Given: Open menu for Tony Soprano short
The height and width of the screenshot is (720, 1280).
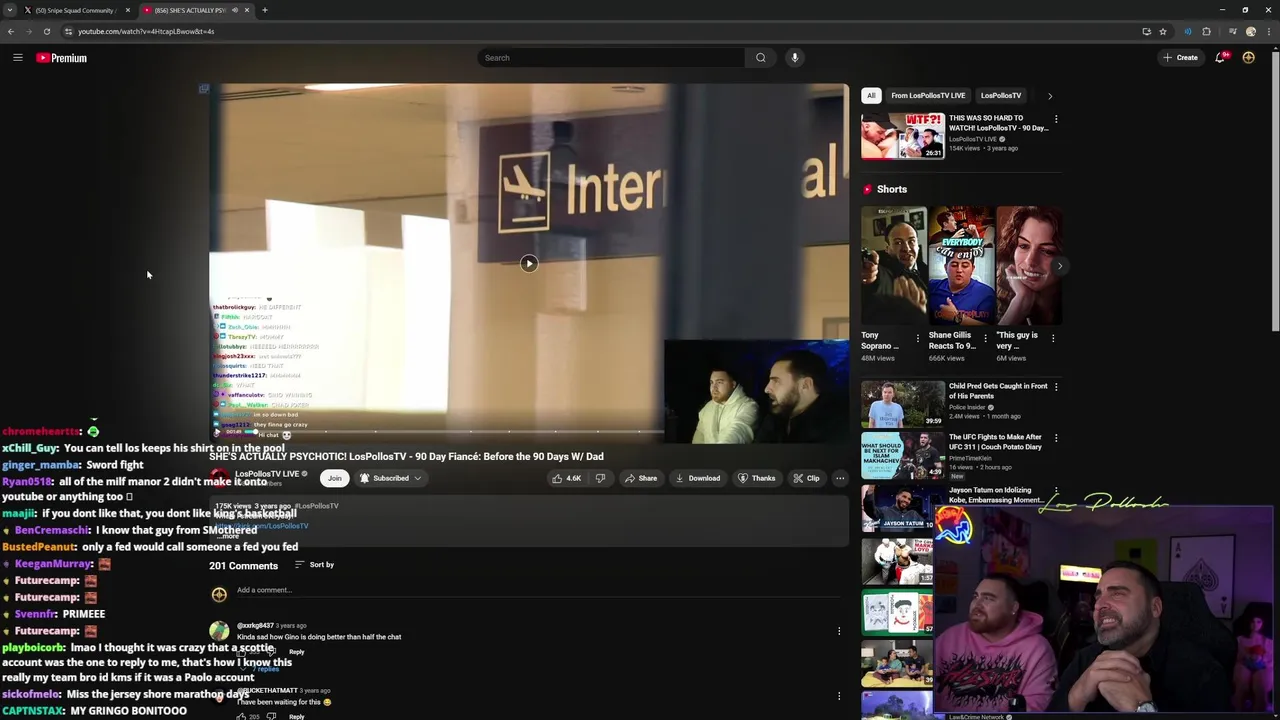Looking at the screenshot, I should [x=918, y=338].
